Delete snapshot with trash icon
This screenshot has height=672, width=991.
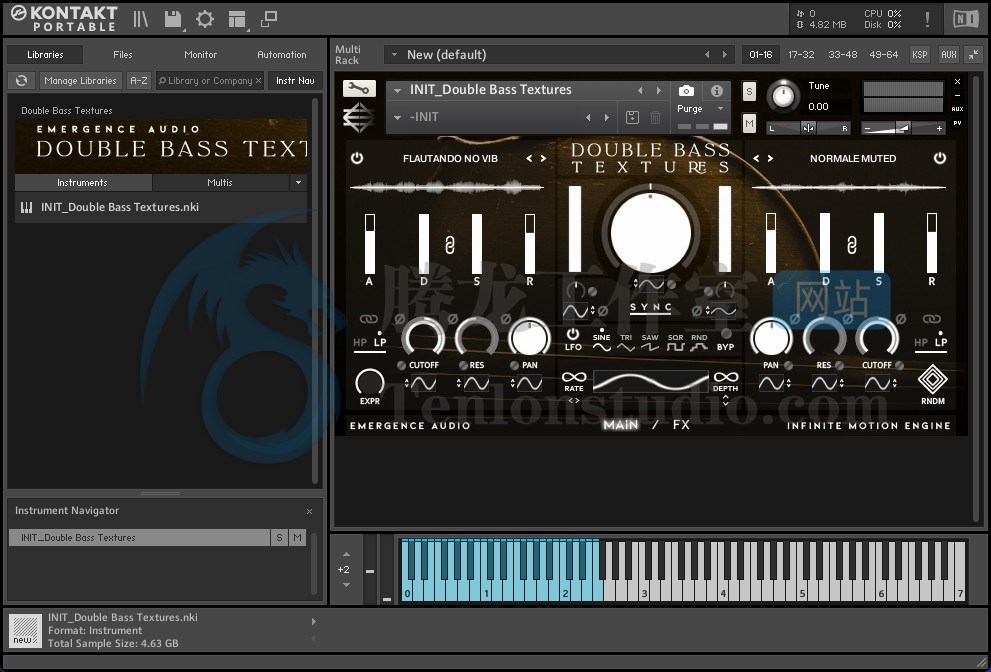[655, 117]
